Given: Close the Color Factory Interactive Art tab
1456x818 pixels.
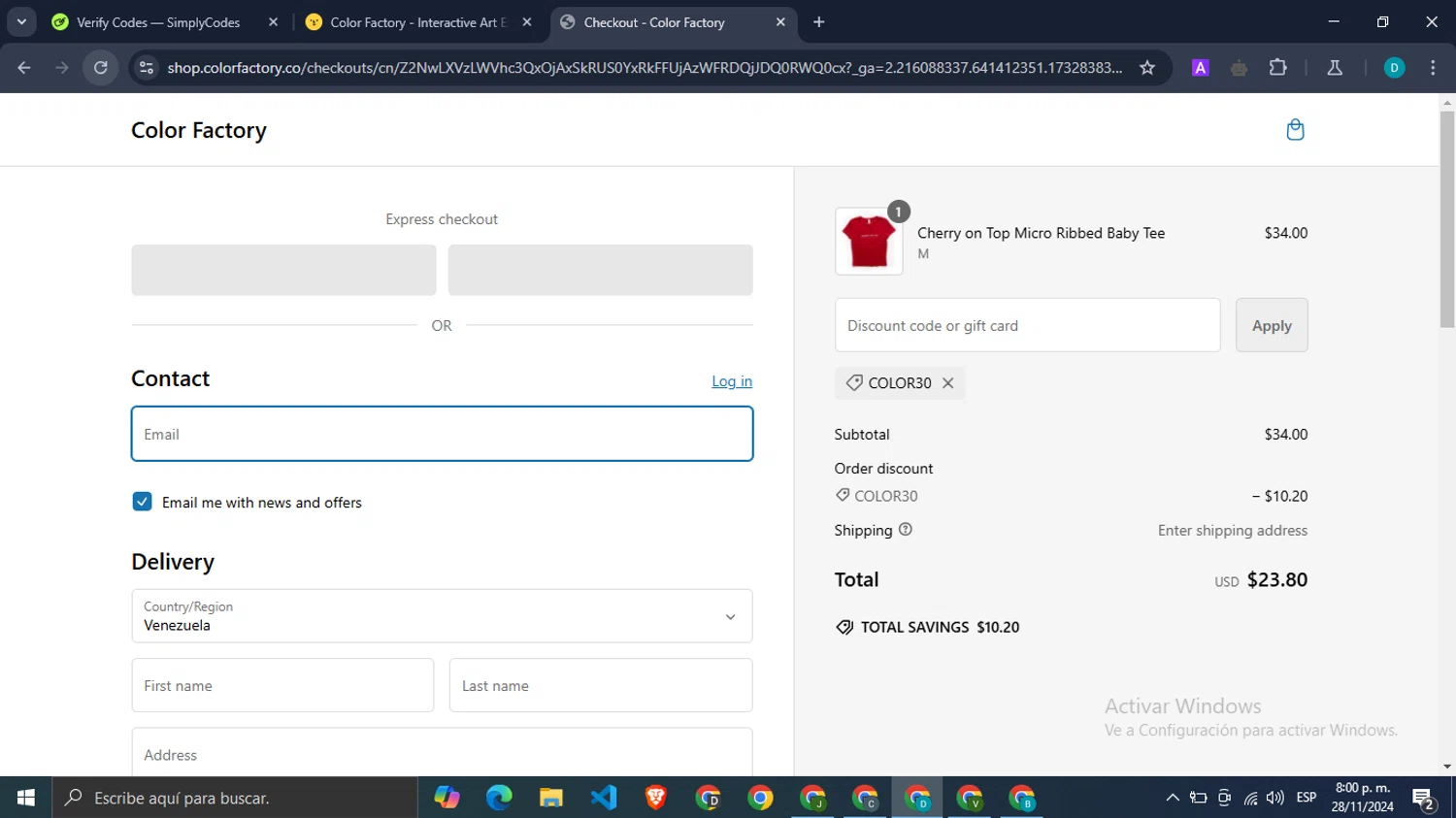Looking at the screenshot, I should 527,22.
